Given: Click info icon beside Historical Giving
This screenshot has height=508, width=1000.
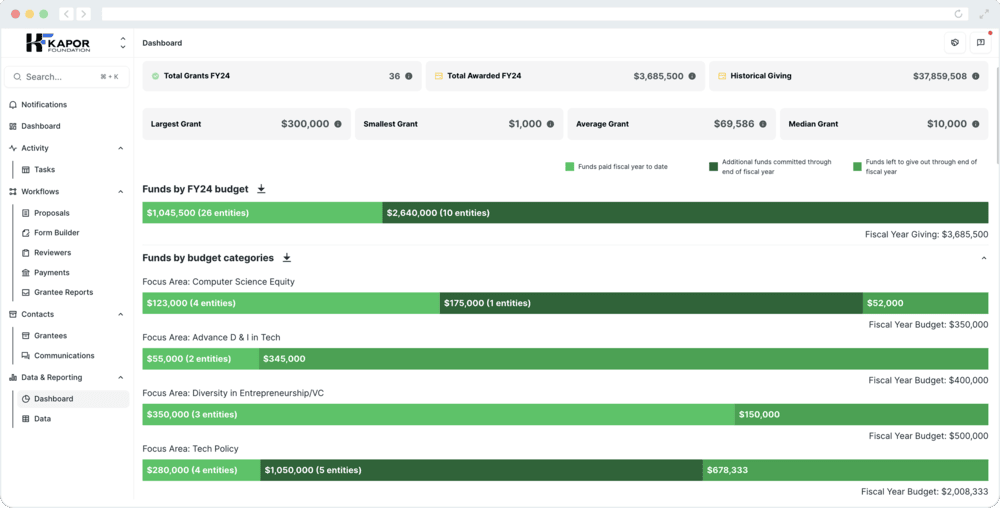Looking at the screenshot, I should point(976,76).
